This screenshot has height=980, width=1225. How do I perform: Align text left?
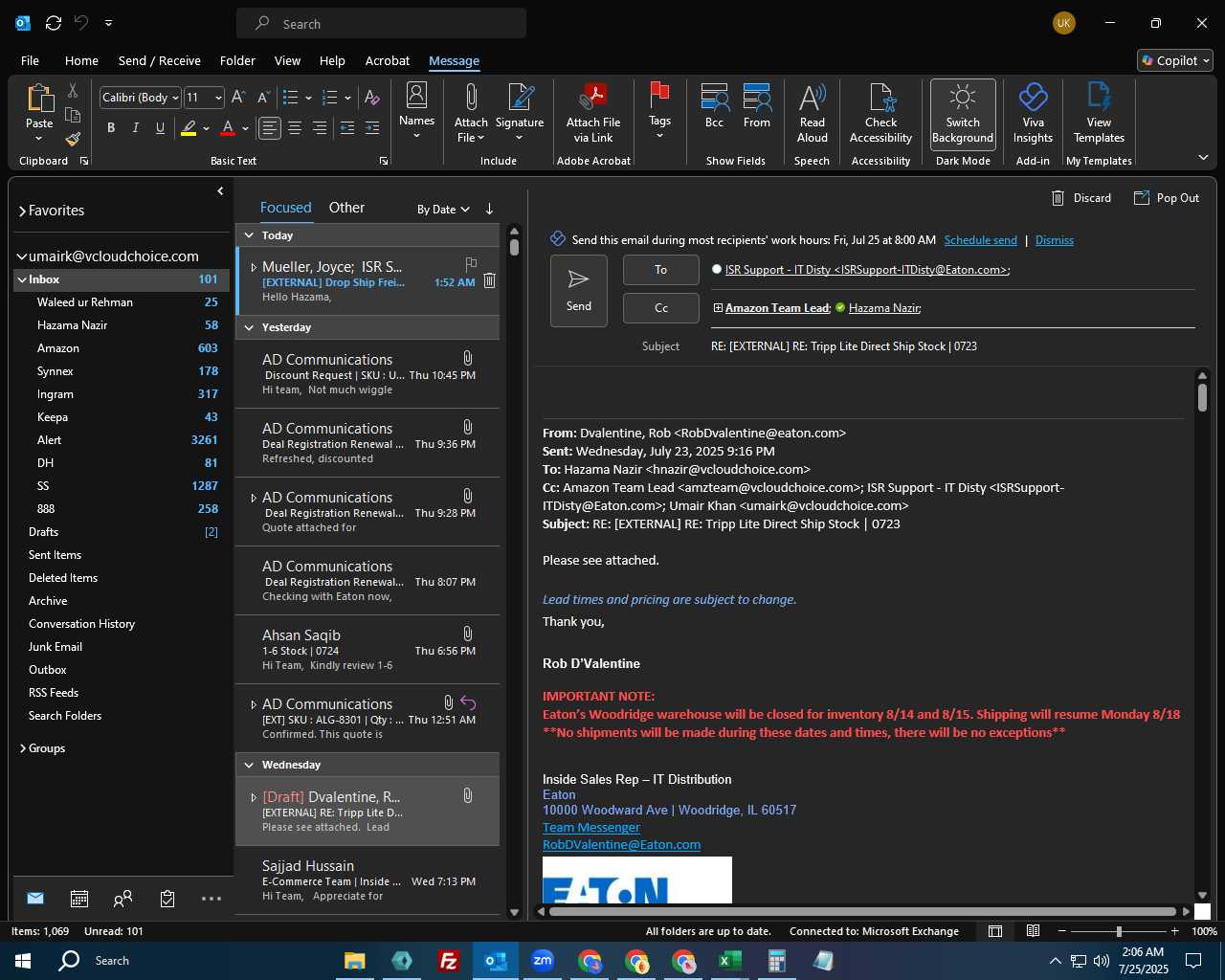coord(270,127)
